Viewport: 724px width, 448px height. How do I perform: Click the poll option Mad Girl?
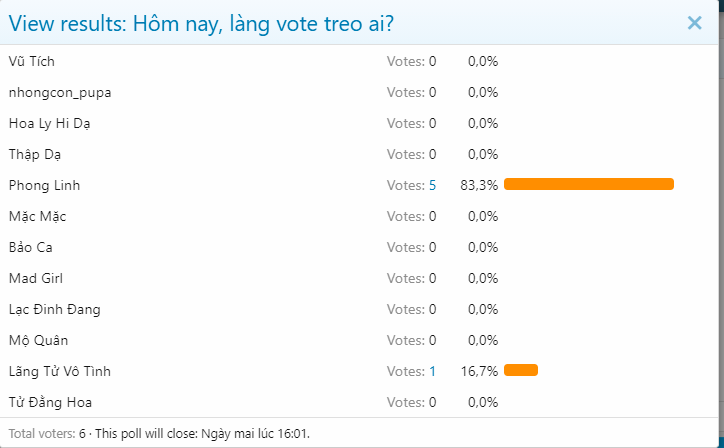(x=36, y=278)
